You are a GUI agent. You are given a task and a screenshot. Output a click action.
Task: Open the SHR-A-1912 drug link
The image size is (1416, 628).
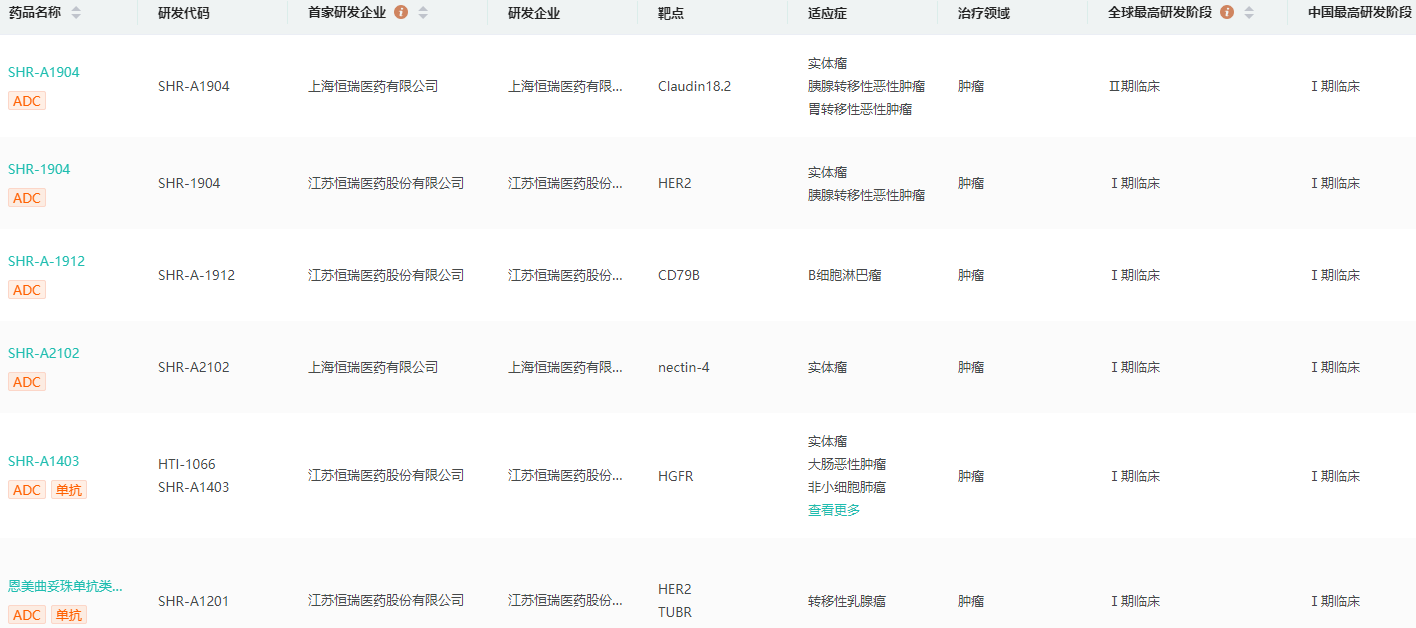[x=46, y=261]
